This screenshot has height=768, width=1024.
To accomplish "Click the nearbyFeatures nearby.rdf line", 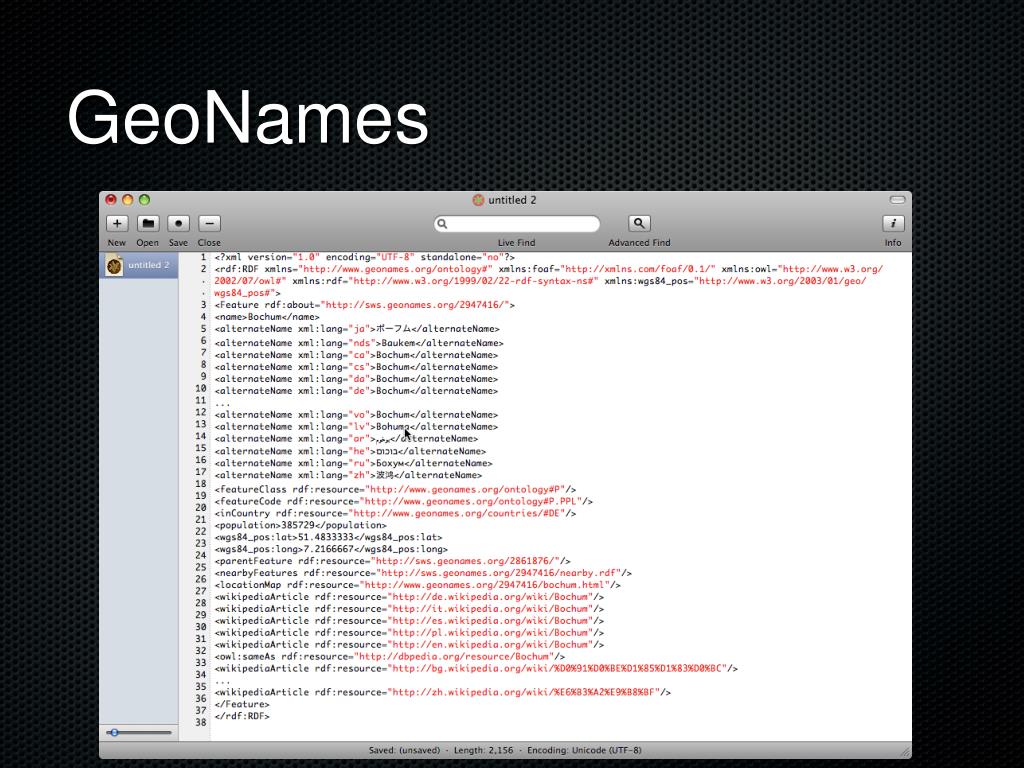I will (x=423, y=573).
